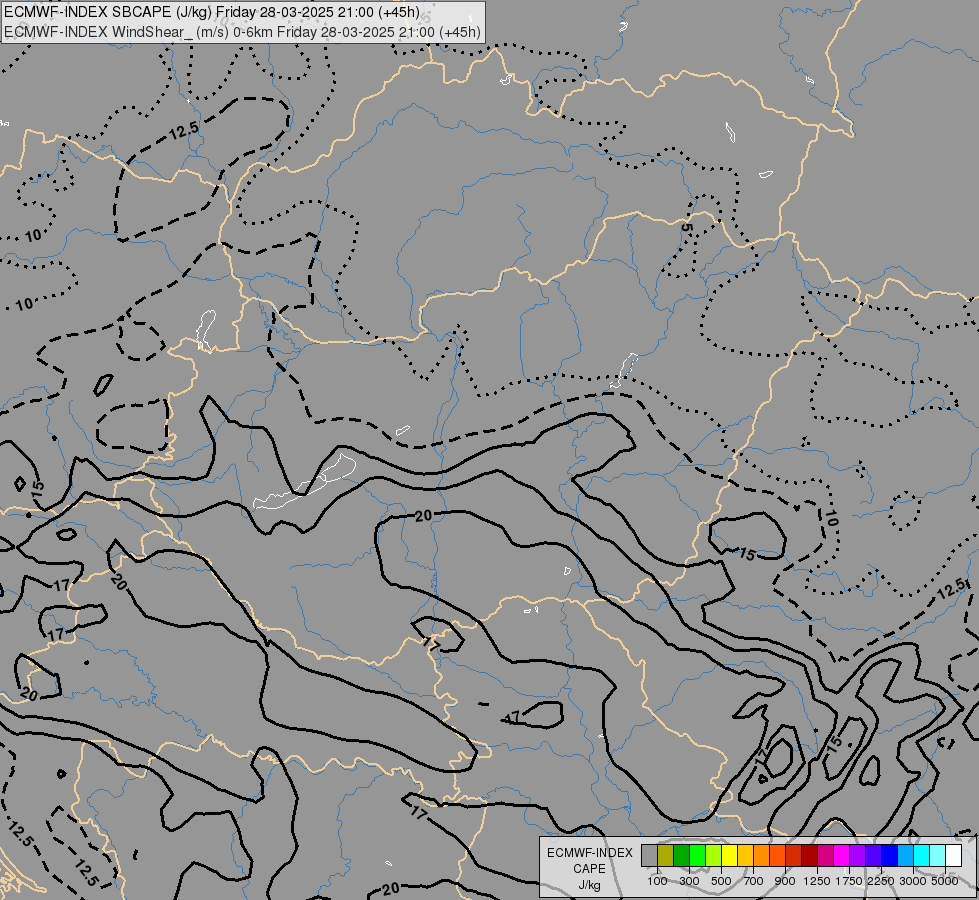Click the orange legend swatch left of 700 tick
979x900 pixels.
coord(762,856)
